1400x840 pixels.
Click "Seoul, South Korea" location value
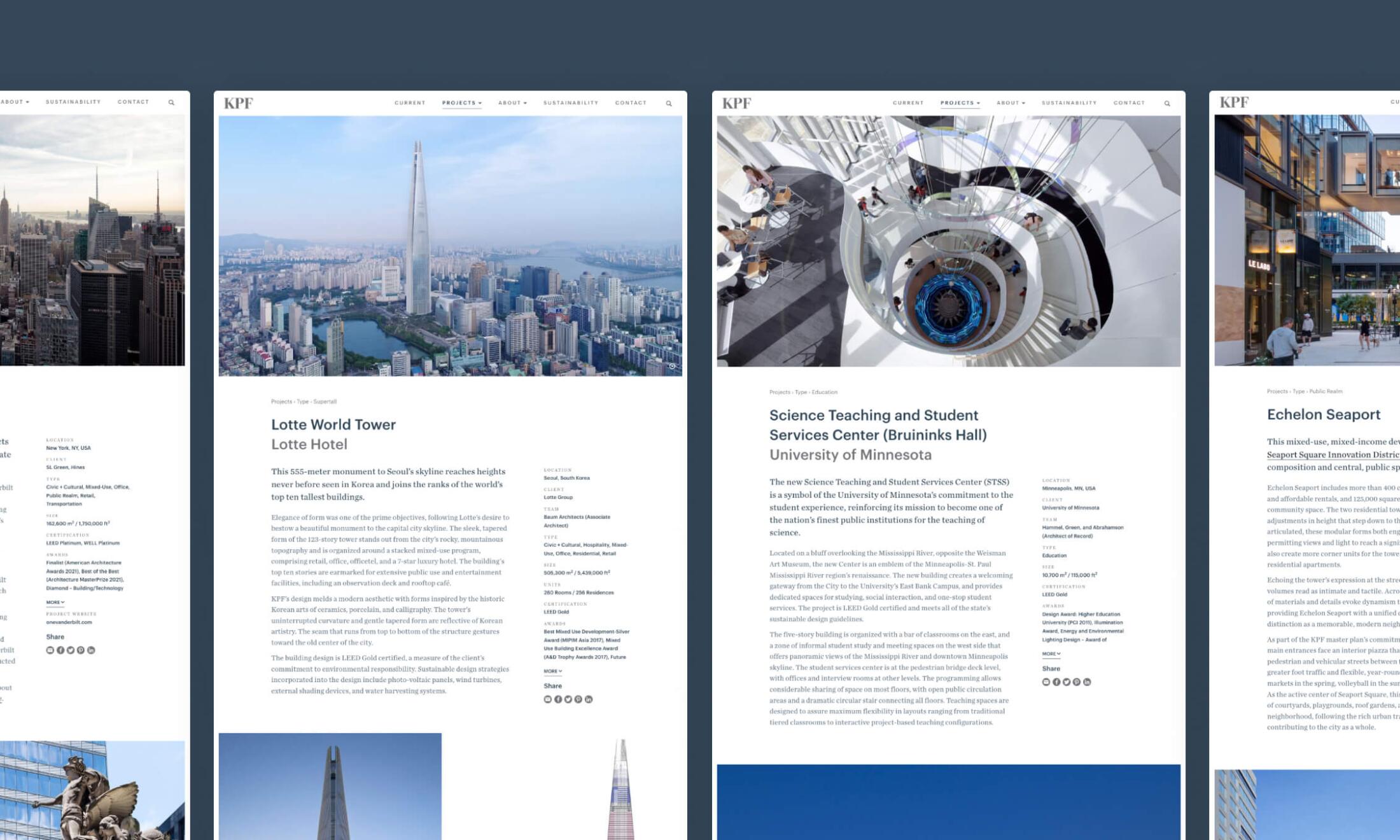click(566, 478)
